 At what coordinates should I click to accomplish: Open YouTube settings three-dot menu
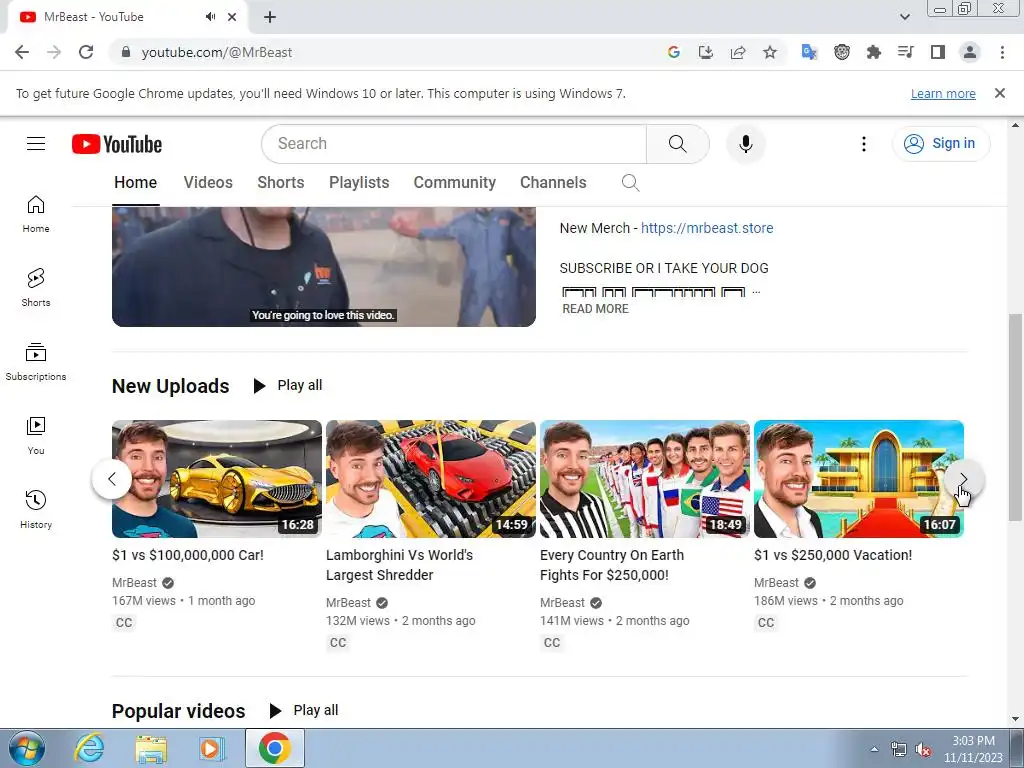(x=863, y=144)
